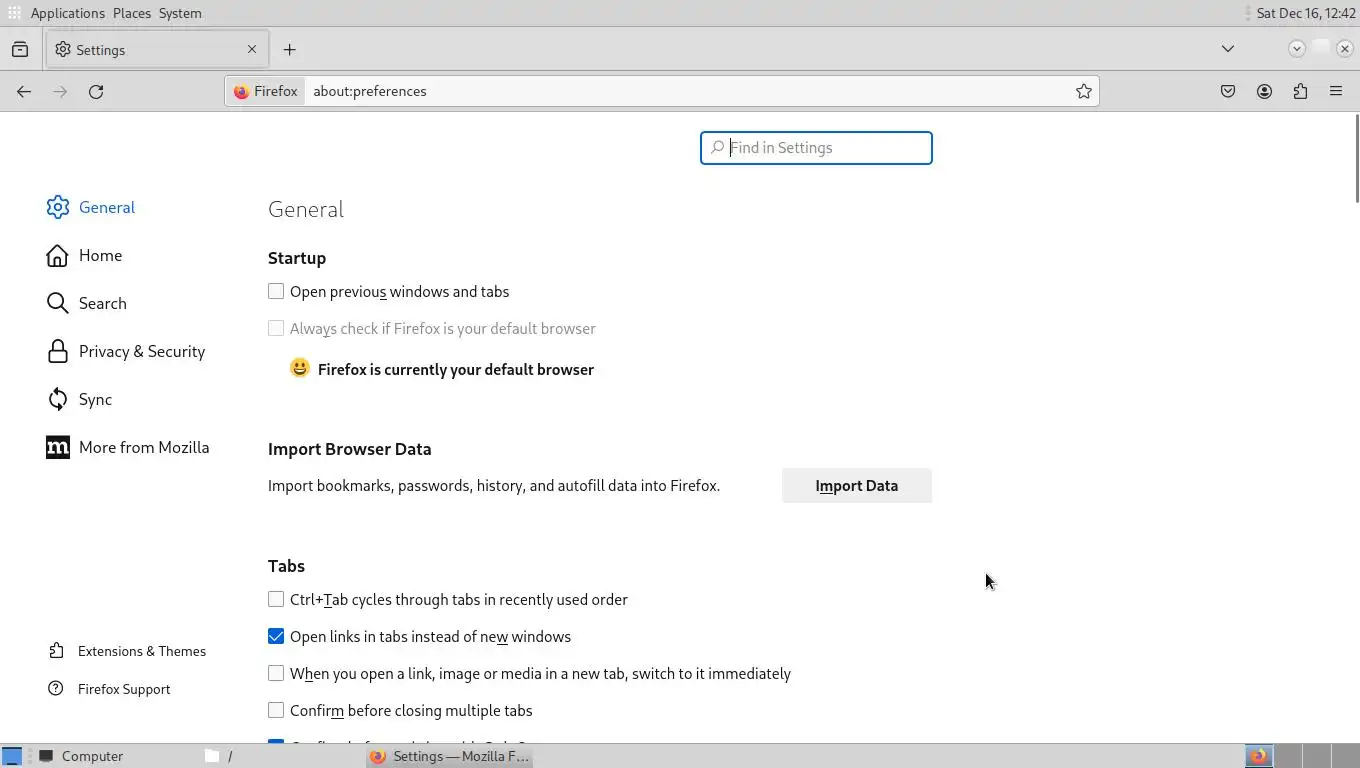1360x768 pixels.
Task: Reload the current page
Action: [96, 91]
